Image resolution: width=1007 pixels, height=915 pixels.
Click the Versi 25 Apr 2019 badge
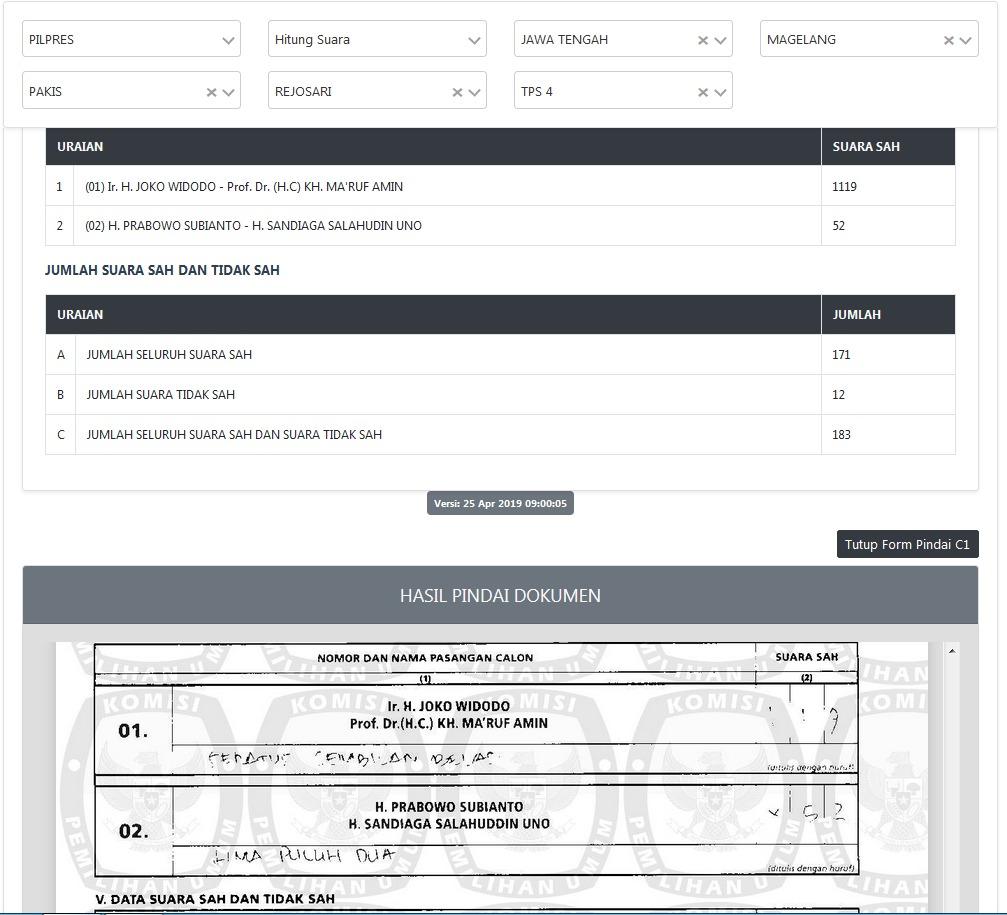coord(500,503)
